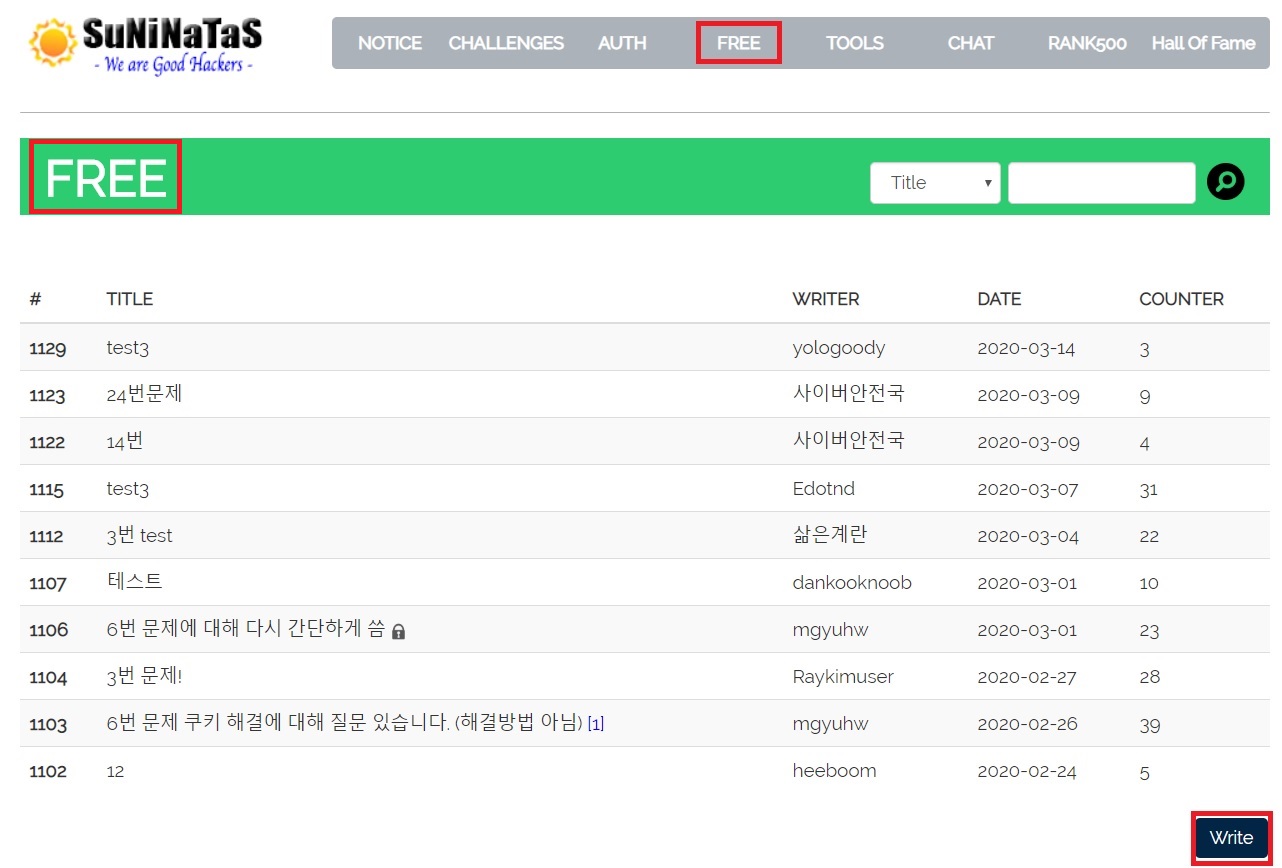Click the lock icon on post 1106
Screen dimensions: 1282x868
399,632
